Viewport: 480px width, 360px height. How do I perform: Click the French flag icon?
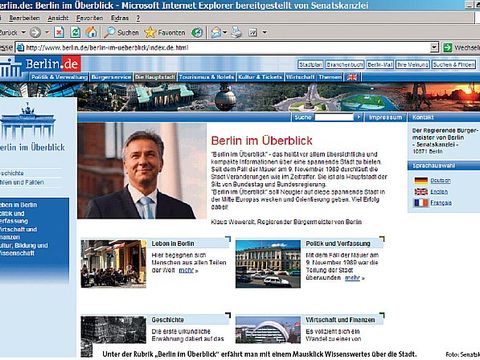click(x=421, y=203)
